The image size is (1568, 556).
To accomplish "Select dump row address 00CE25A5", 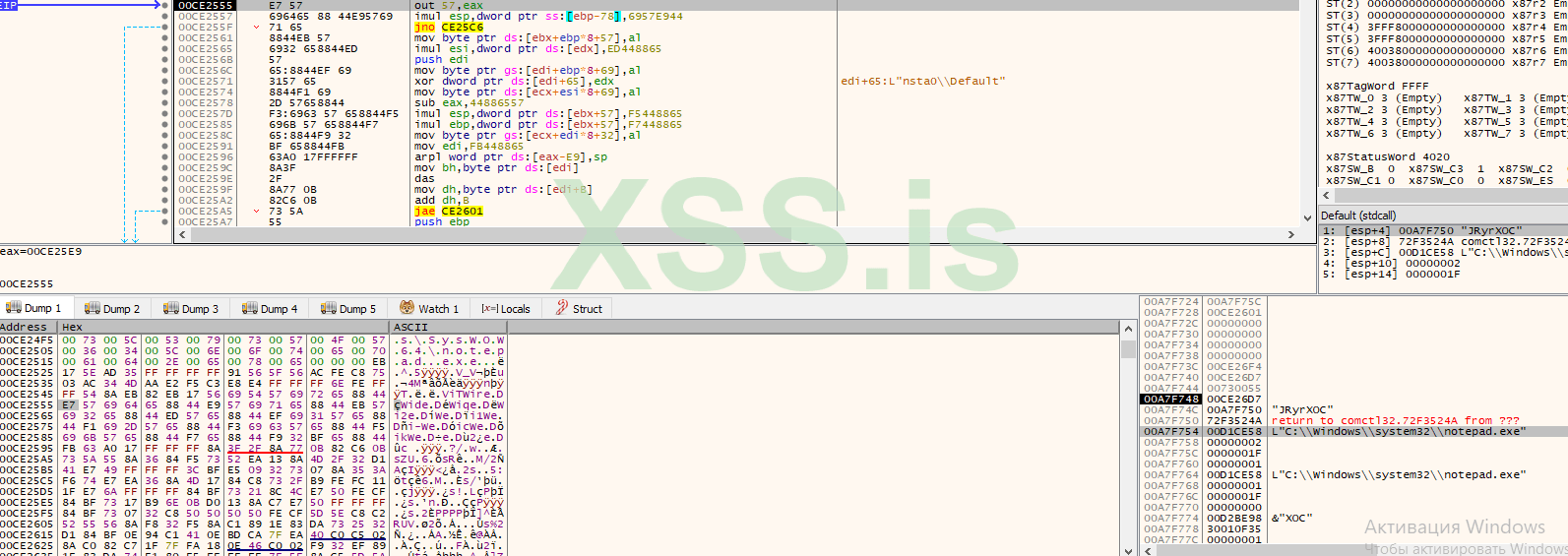I will [x=28, y=460].
